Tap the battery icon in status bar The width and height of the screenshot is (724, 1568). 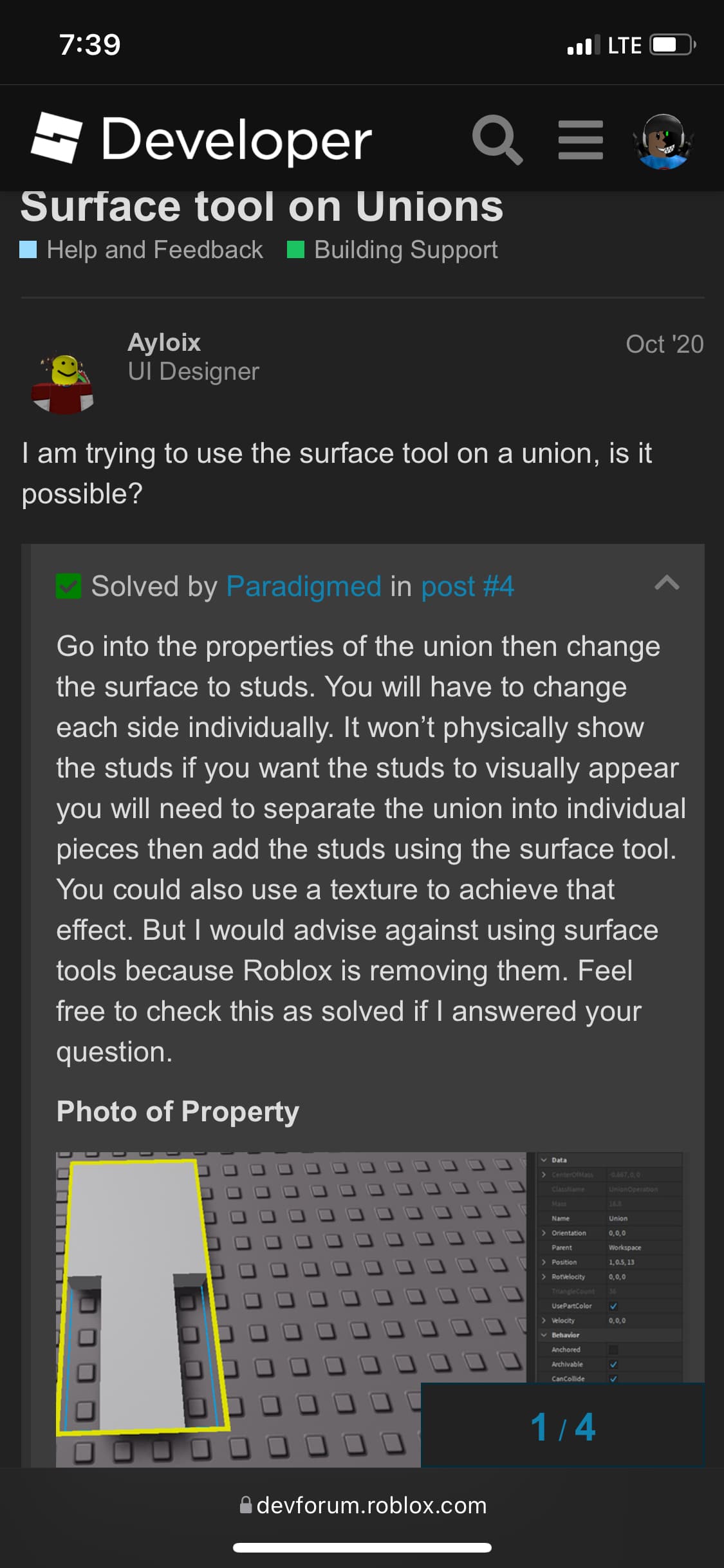tap(672, 45)
